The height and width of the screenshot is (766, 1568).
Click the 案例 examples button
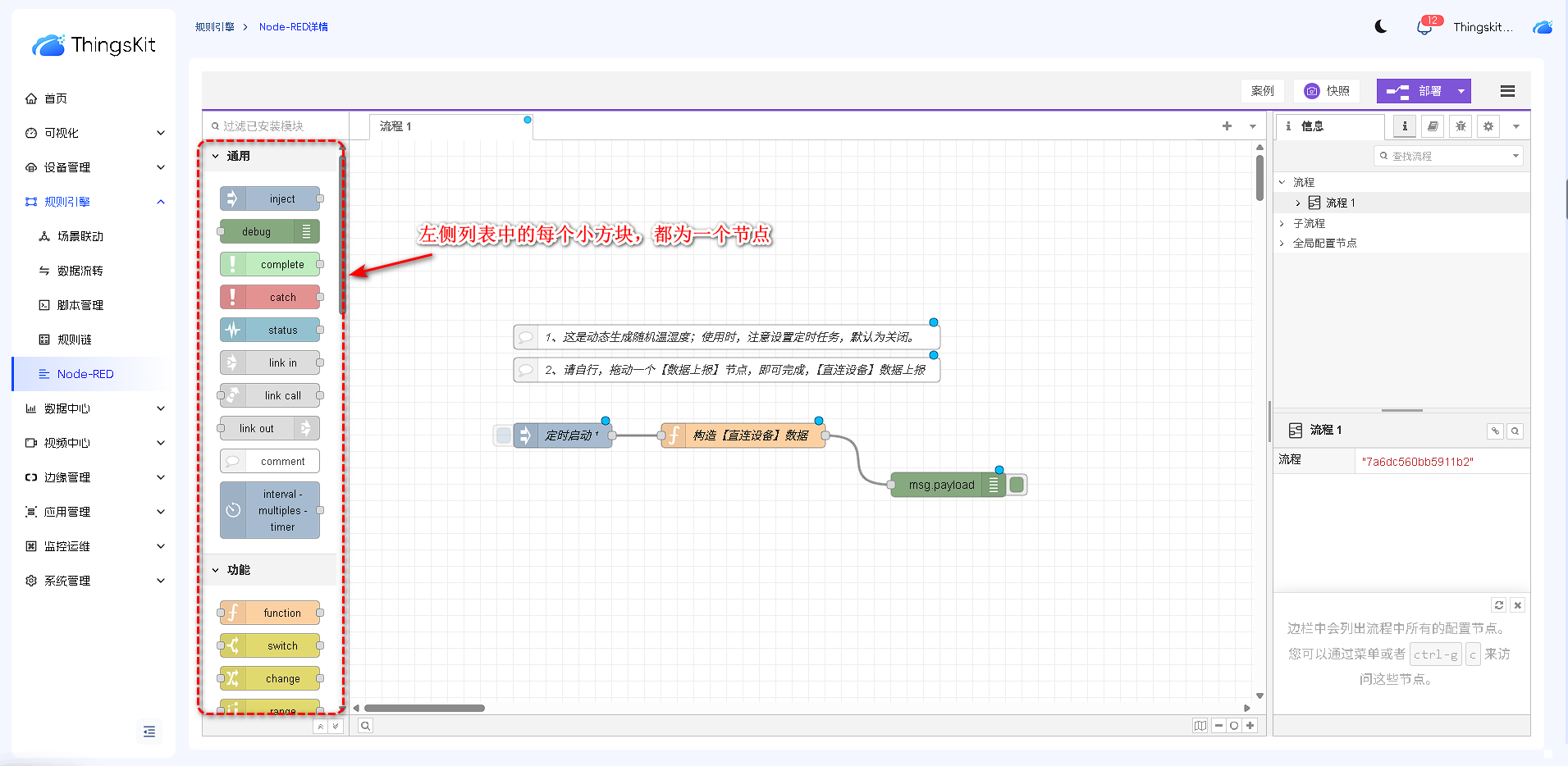point(1262,91)
